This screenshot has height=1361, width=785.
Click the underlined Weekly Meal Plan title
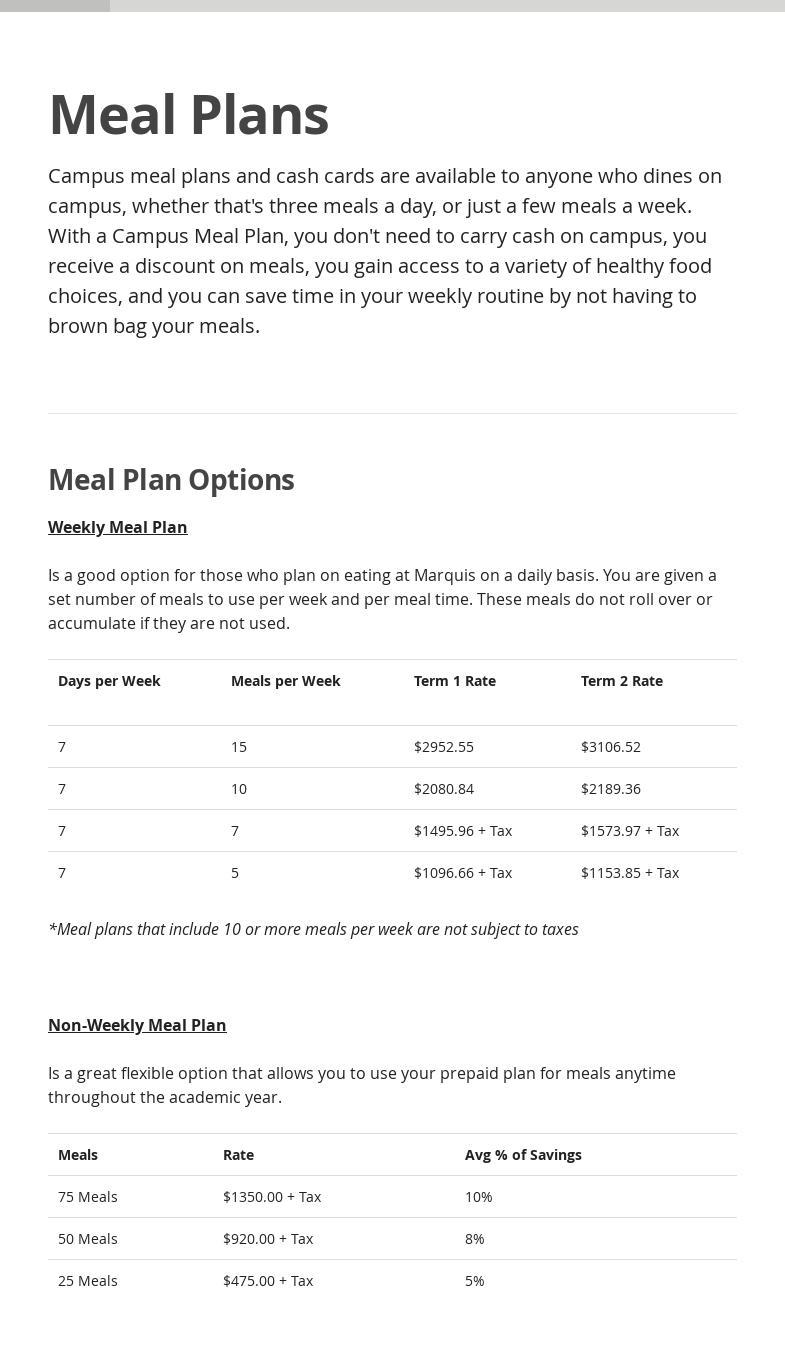tap(117, 527)
